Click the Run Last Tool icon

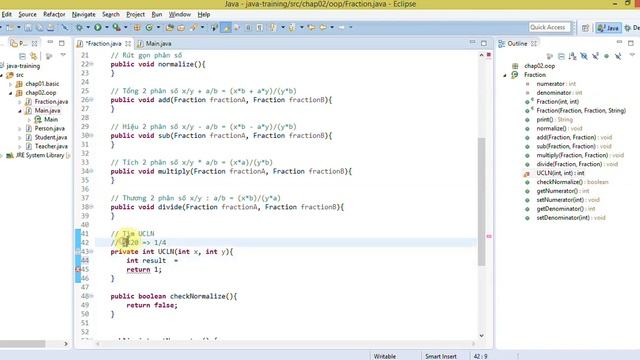117,28
